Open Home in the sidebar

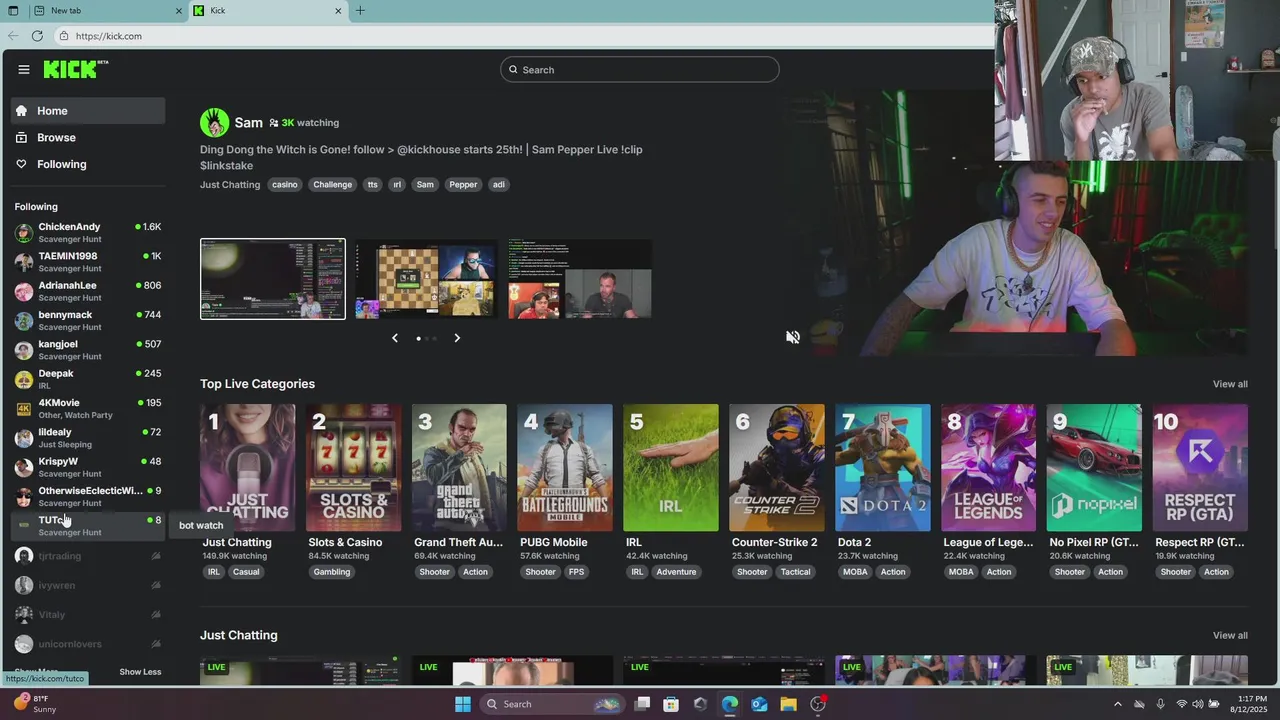pyautogui.click(x=88, y=111)
